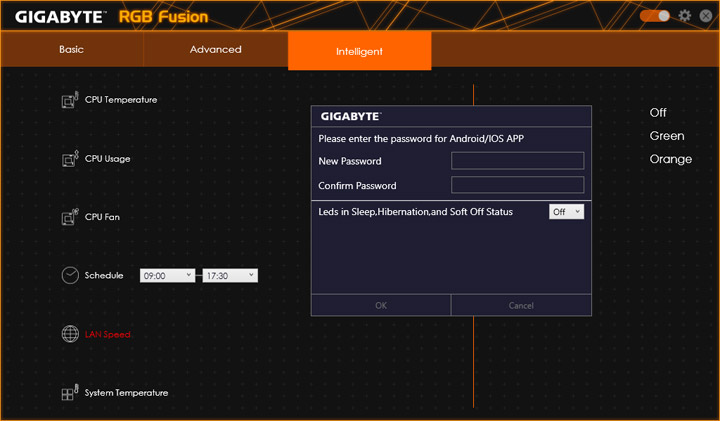Click the CPU Fan icon
Viewport: 720px width, 421px height.
70,217
